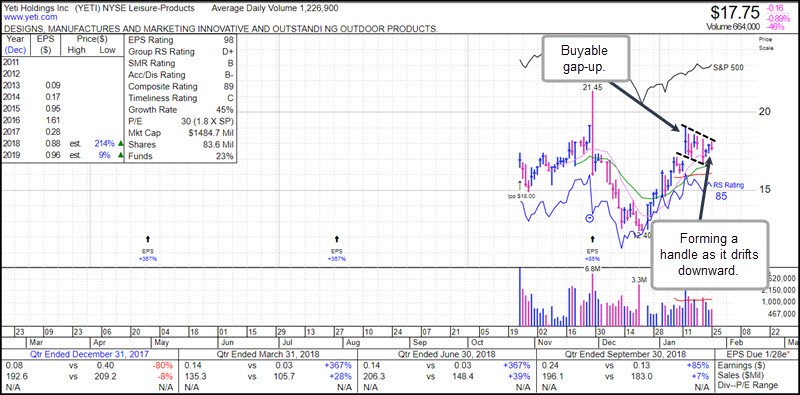Select the P/E 30 (1.8 X SP) row
Viewport: 800px width, 395px height.
pos(181,121)
